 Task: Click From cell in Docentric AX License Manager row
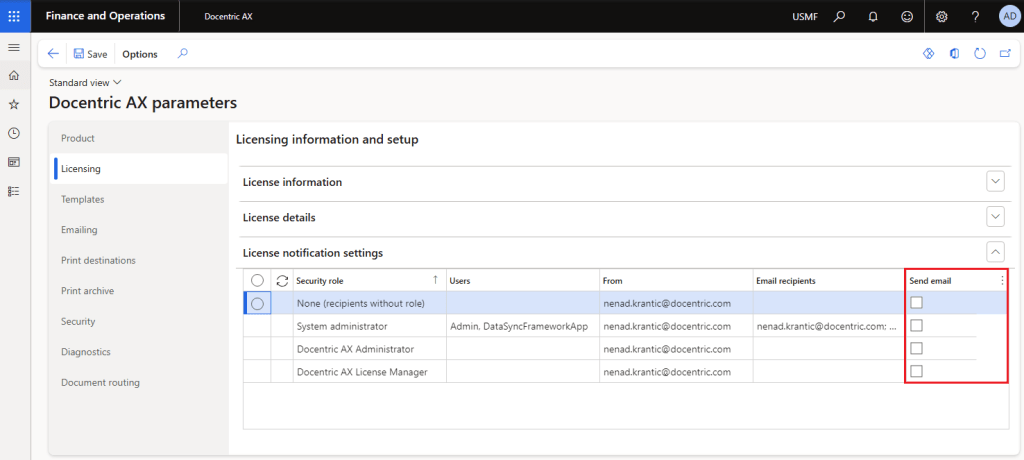[676, 372]
